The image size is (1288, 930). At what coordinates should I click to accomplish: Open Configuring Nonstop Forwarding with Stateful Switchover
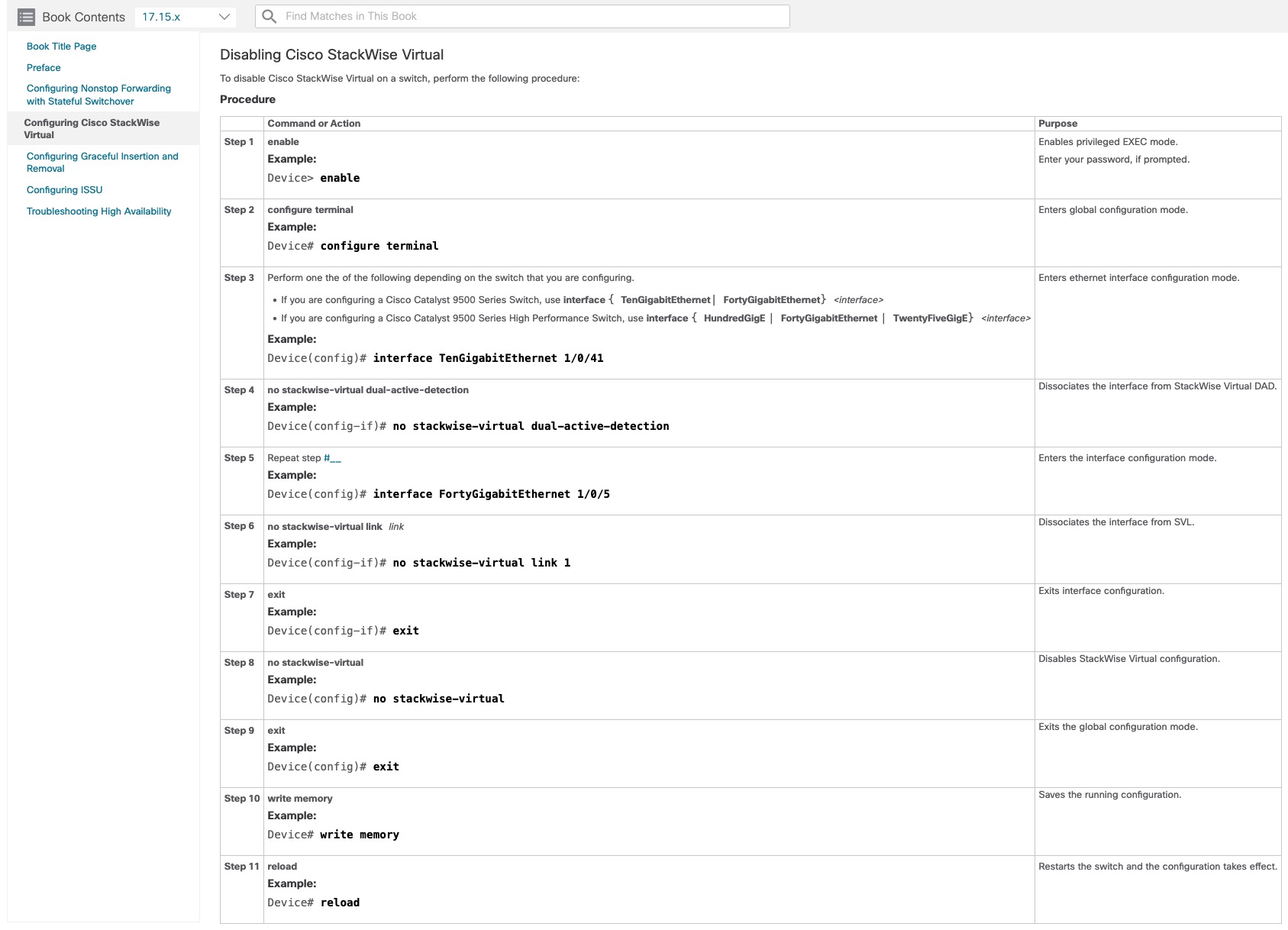tap(98, 95)
